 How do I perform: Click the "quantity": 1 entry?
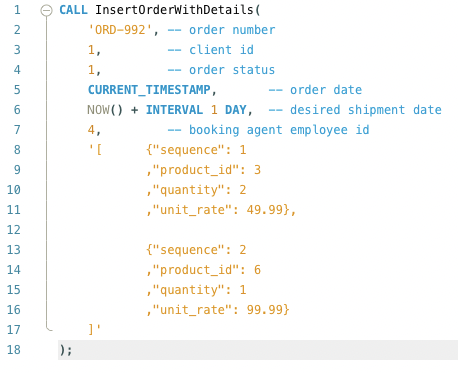200,290
